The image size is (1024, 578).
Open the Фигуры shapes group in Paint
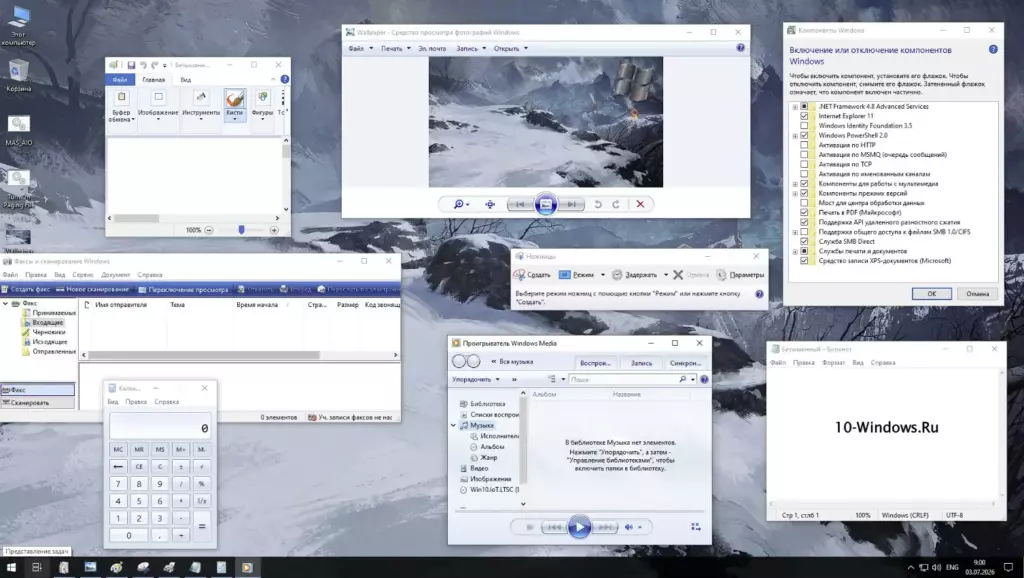coord(263,105)
